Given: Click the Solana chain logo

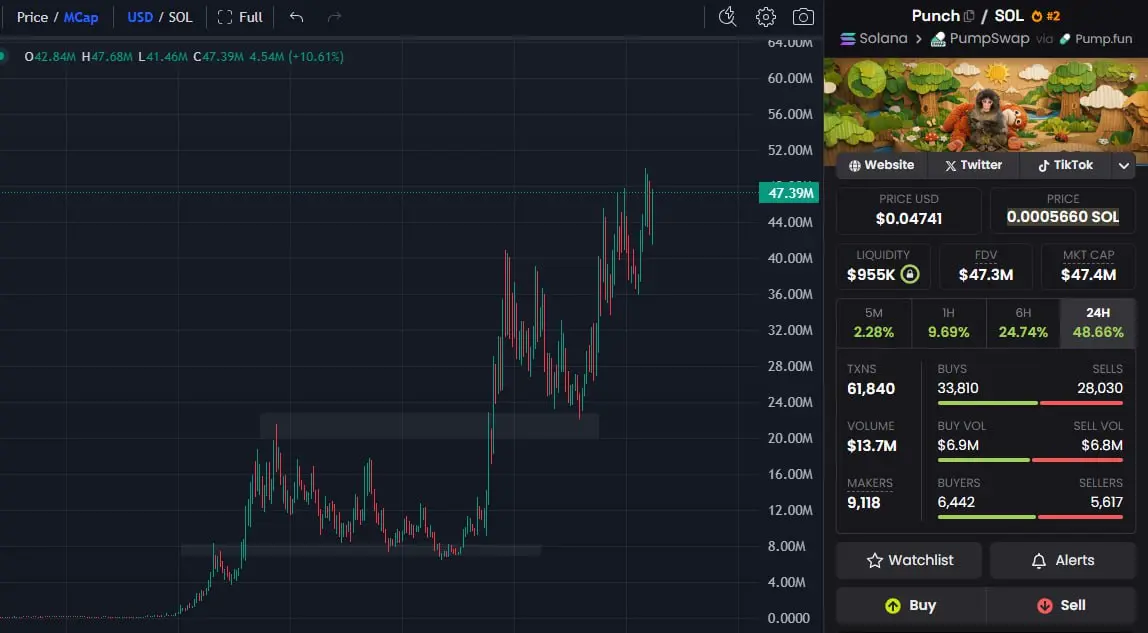Looking at the screenshot, I should pos(848,39).
